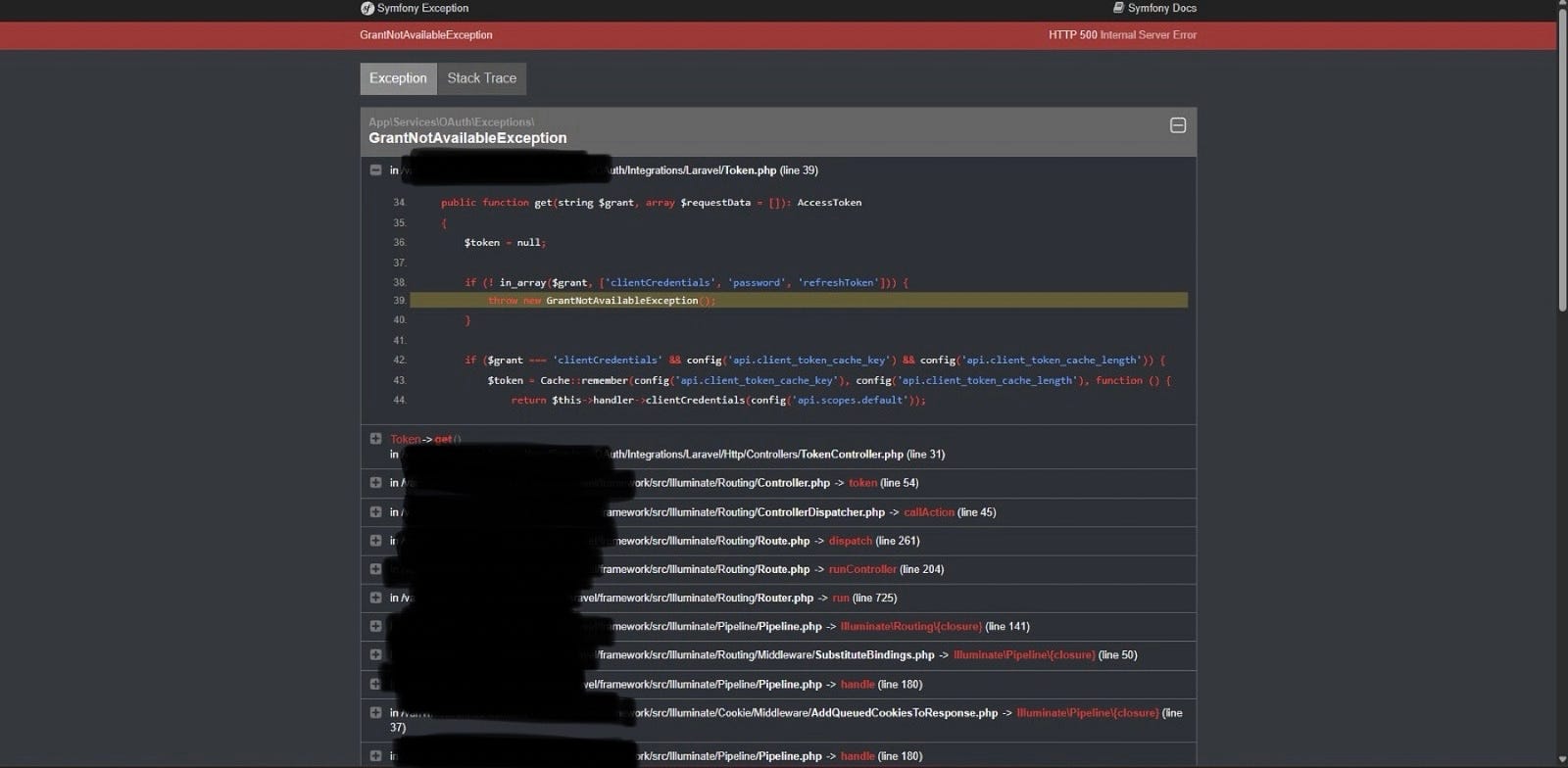Expand the Route.php runController line 204 trace
The height and width of the screenshot is (768, 1568).
tap(375, 569)
